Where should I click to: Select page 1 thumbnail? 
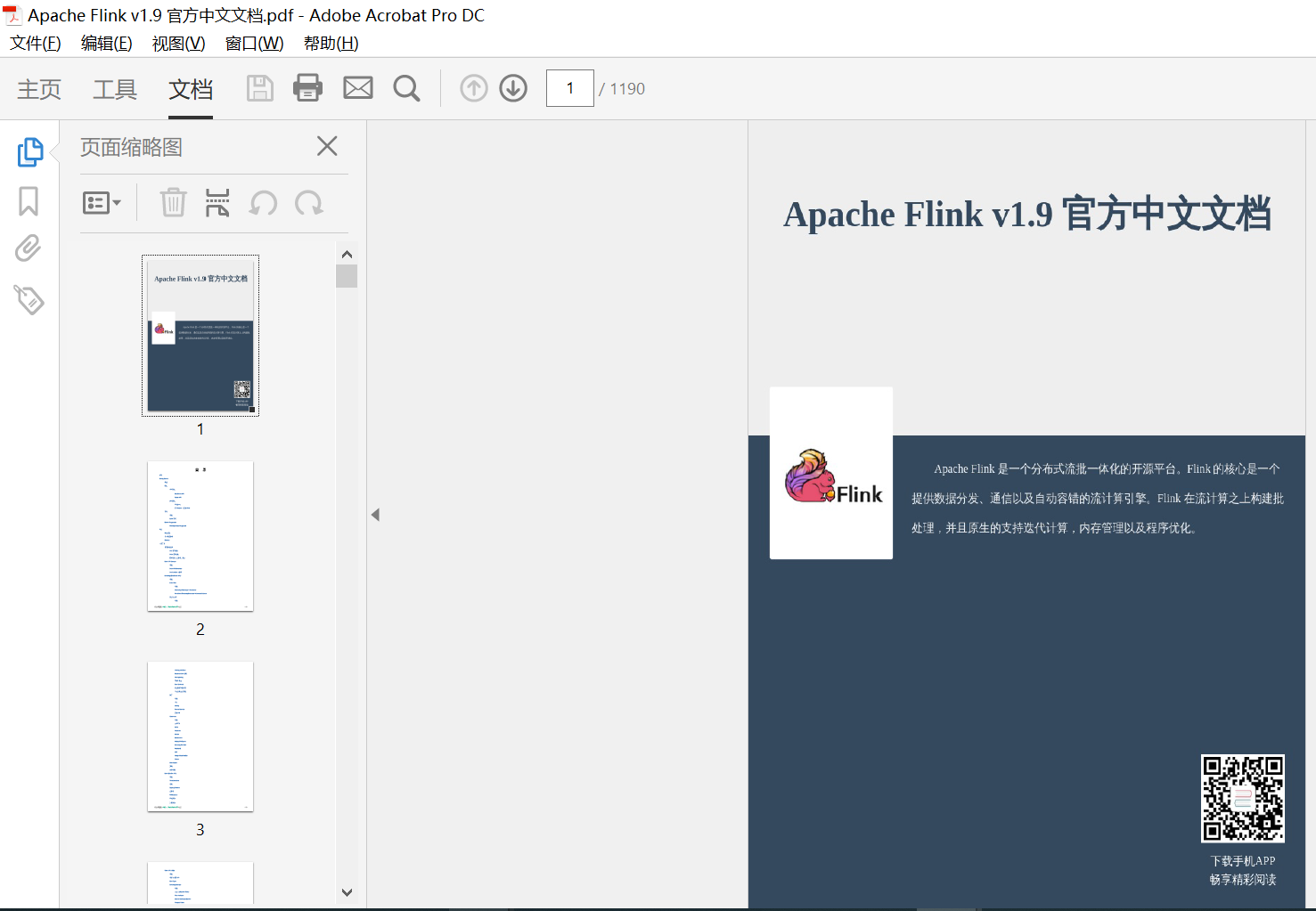[200, 336]
